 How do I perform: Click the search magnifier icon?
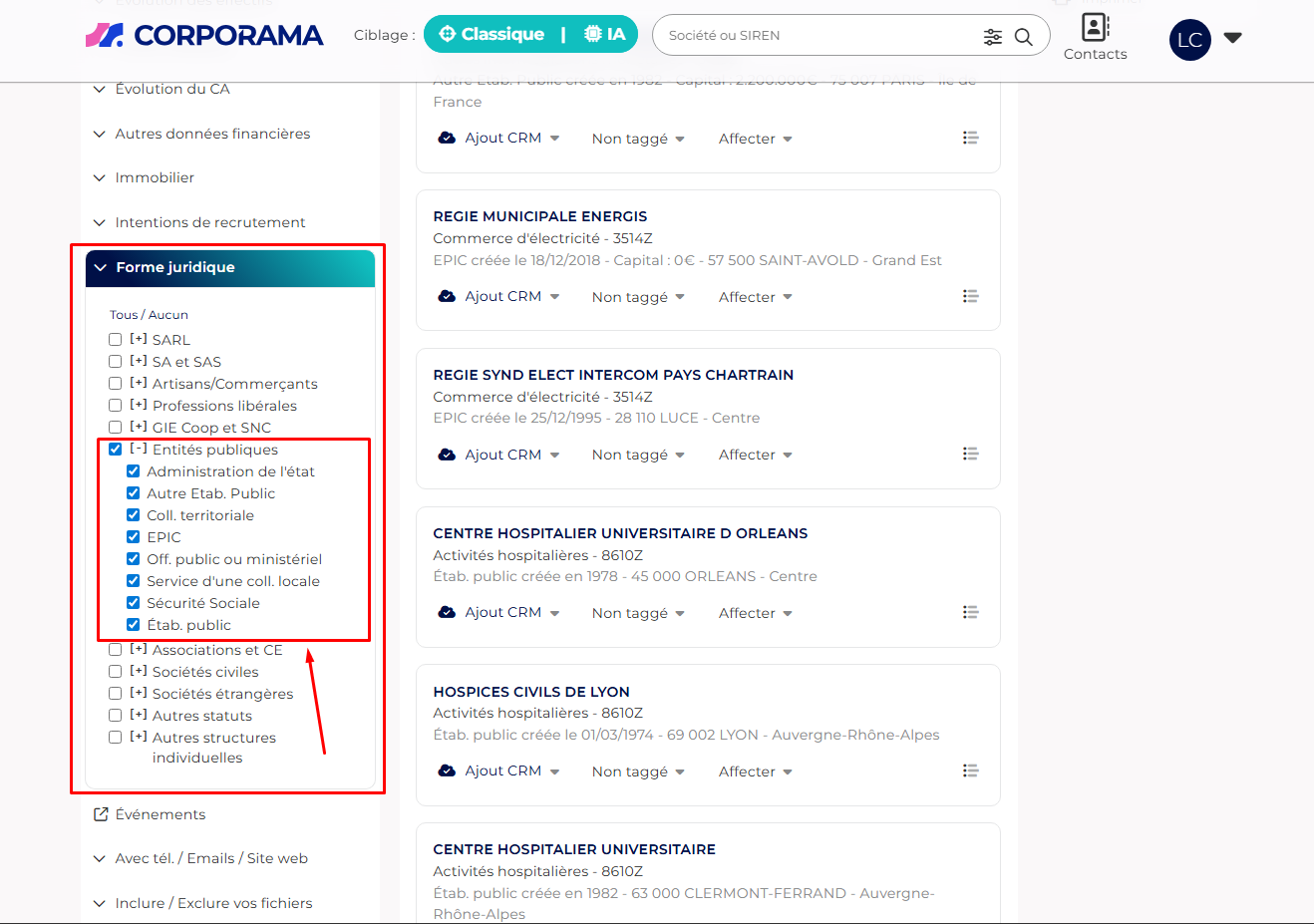coord(1023,37)
